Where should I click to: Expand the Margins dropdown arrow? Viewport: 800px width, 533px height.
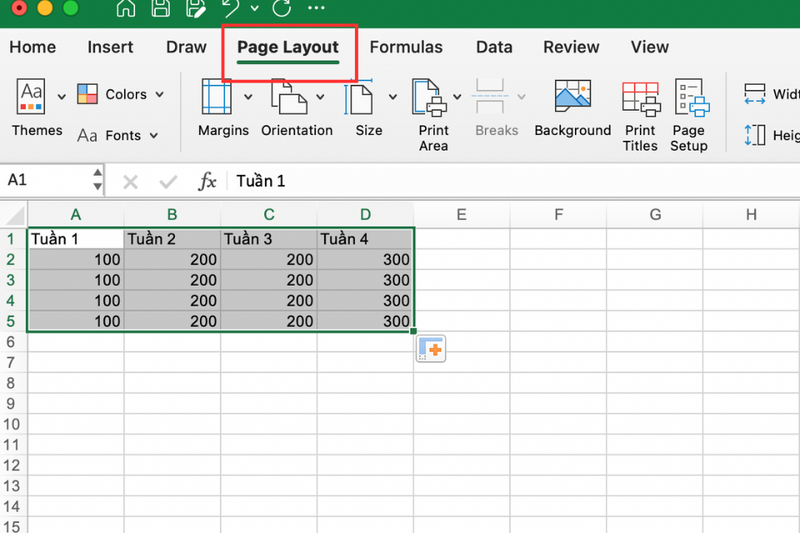[x=248, y=96]
